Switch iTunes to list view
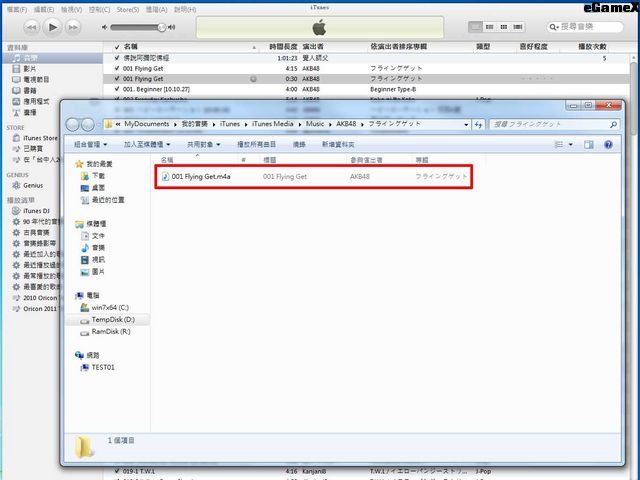 pyautogui.click(x=475, y=27)
